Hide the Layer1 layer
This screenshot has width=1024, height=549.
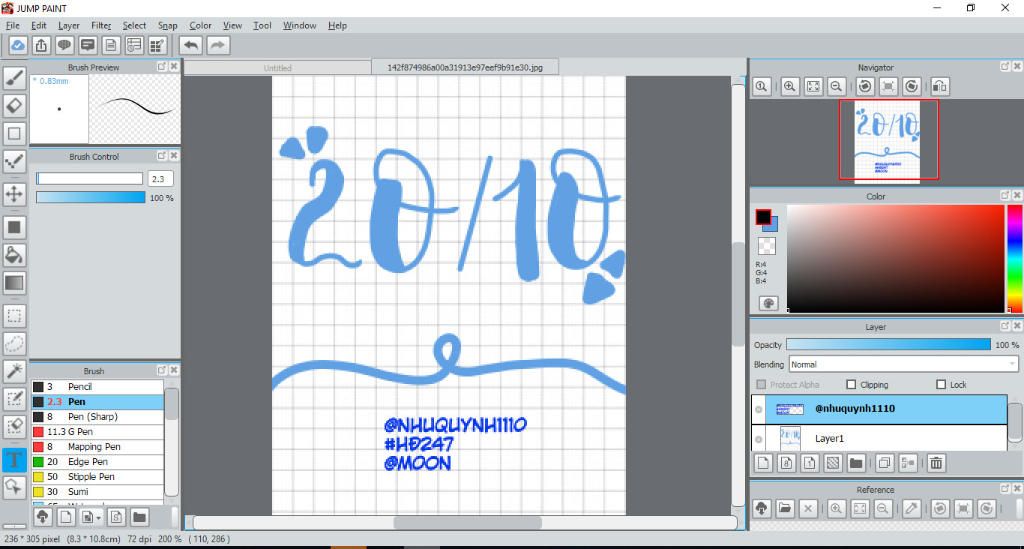[x=759, y=439]
